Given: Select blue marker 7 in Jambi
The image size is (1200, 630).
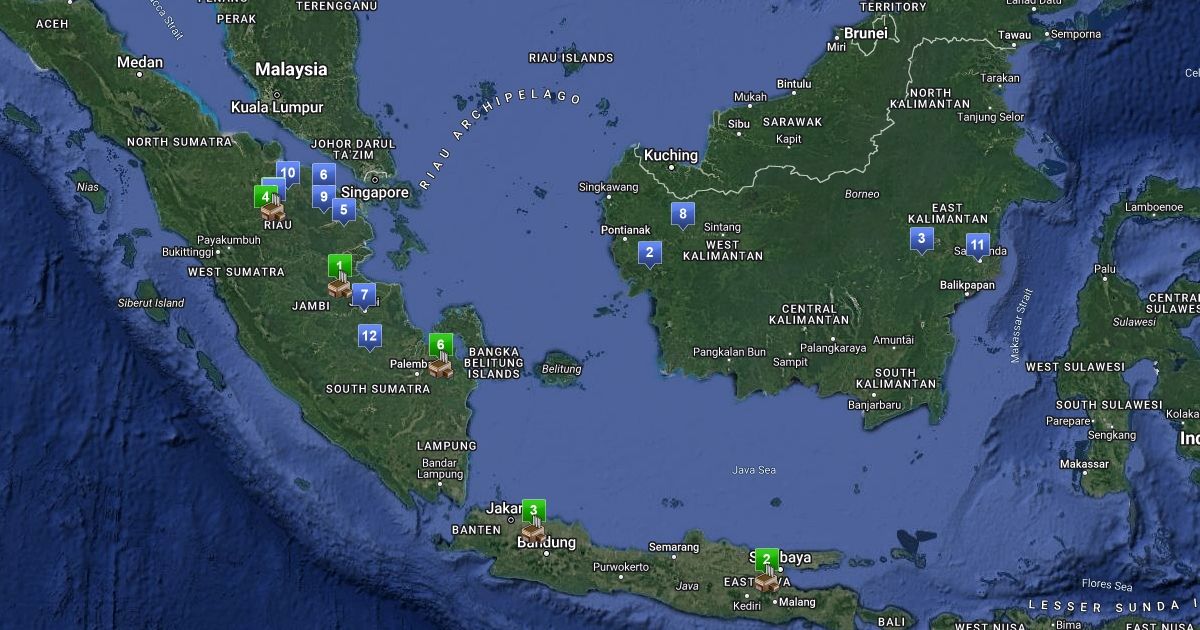Looking at the screenshot, I should point(363,295).
